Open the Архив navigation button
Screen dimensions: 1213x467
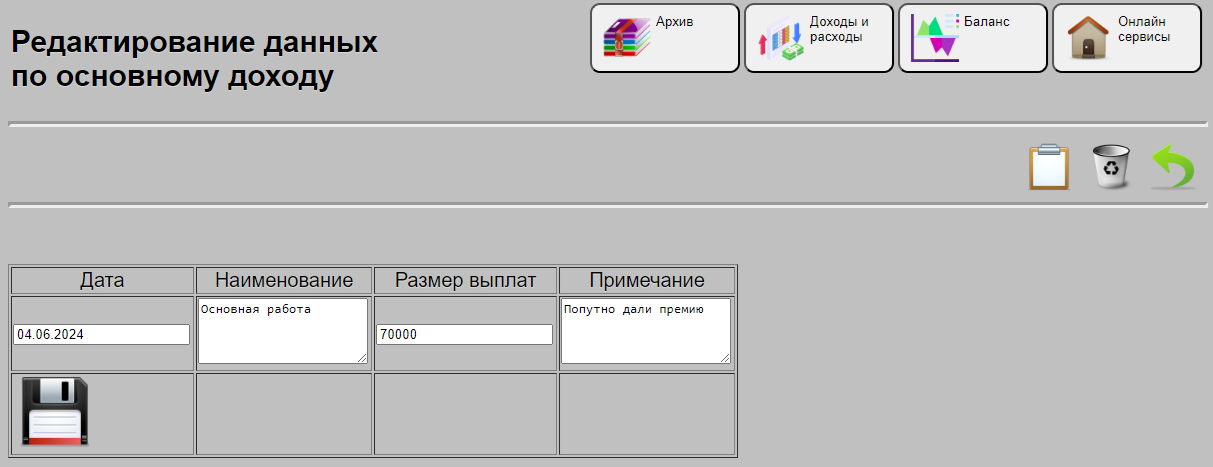[x=665, y=38]
